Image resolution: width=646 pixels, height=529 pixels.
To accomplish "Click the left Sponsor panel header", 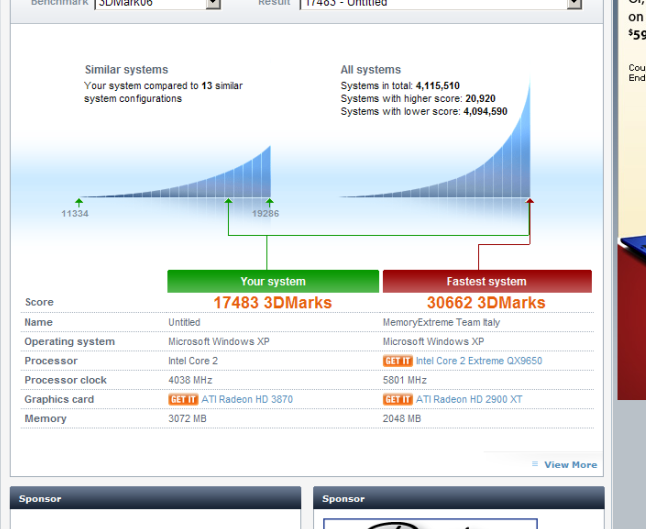I will [x=155, y=499].
